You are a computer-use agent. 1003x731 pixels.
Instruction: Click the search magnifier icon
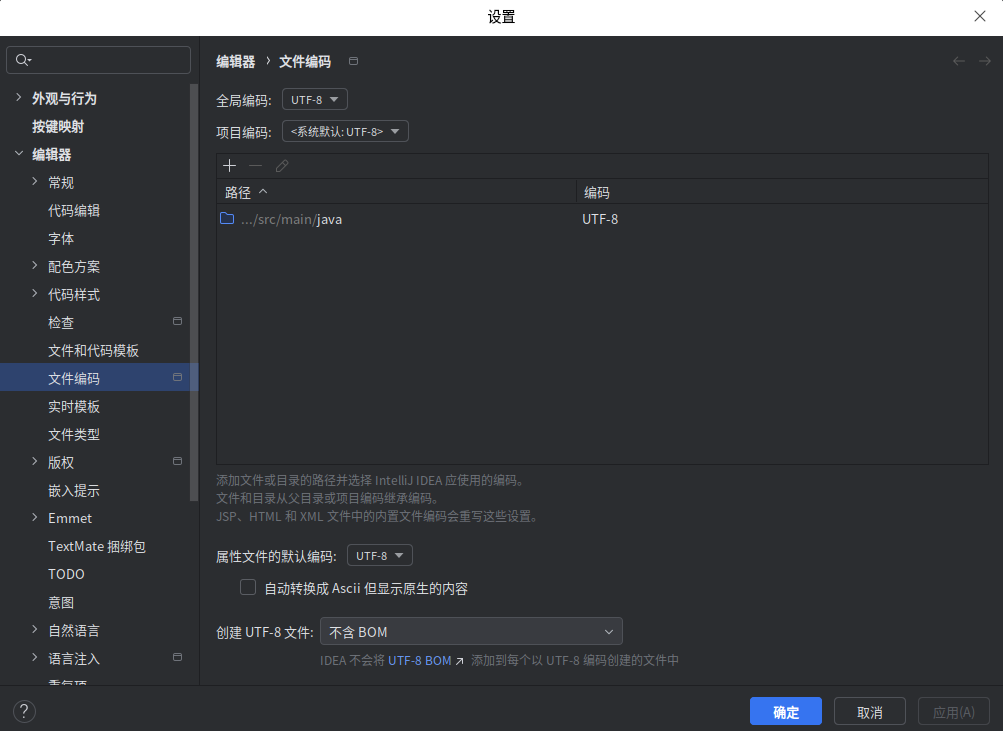click(x=22, y=60)
